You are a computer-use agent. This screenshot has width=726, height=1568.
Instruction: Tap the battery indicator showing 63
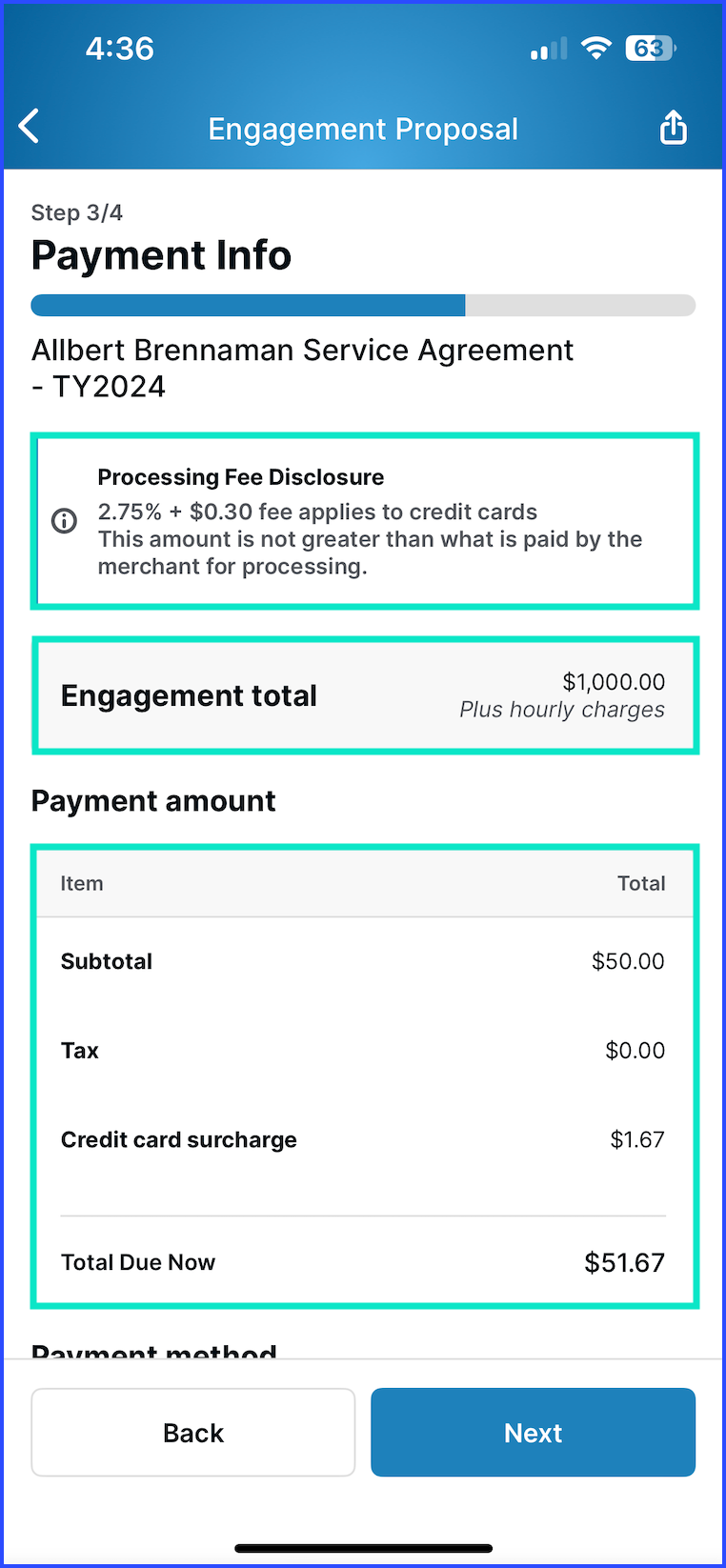(650, 48)
